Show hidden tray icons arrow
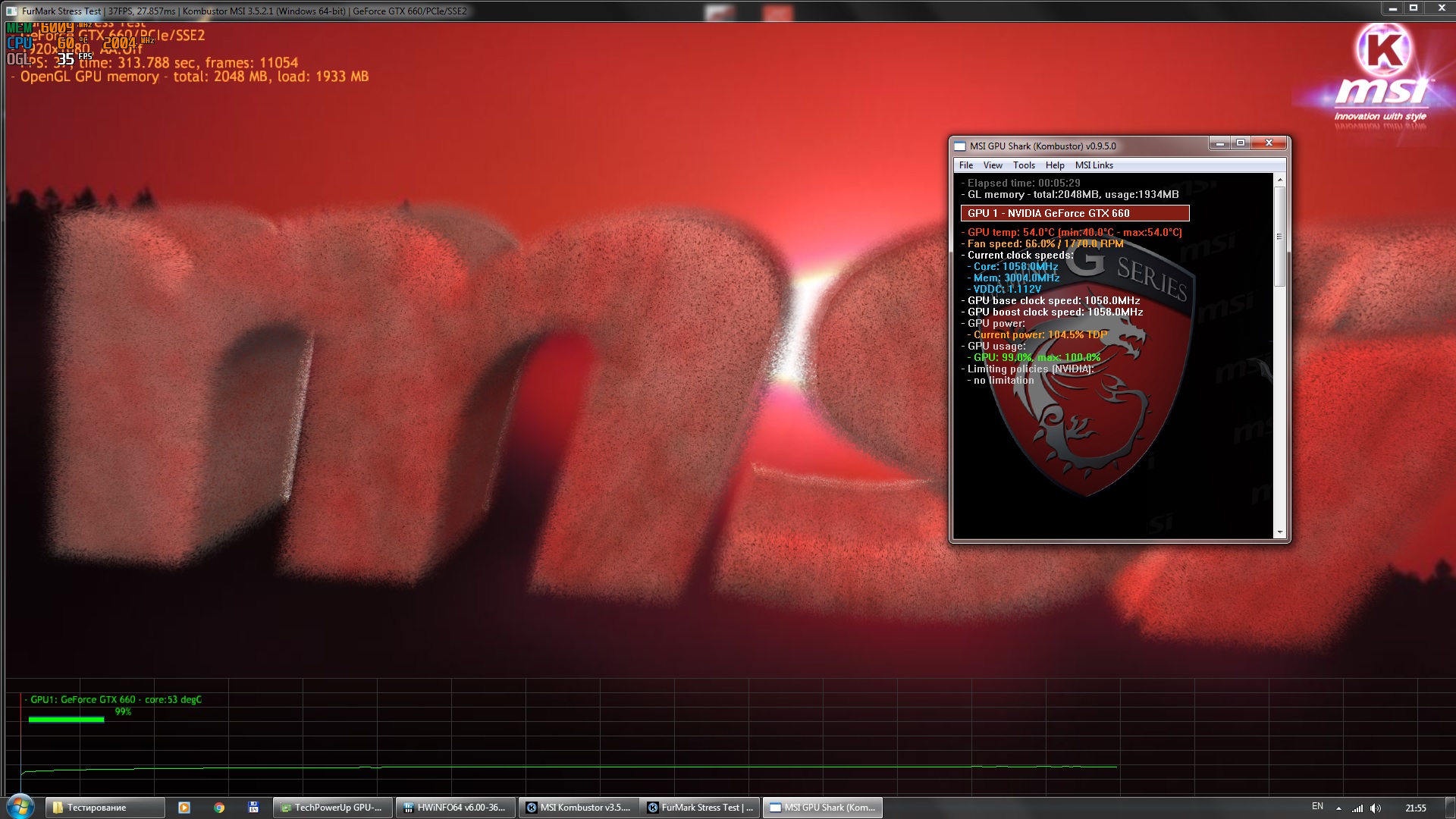This screenshot has height=819, width=1456. [x=1338, y=808]
